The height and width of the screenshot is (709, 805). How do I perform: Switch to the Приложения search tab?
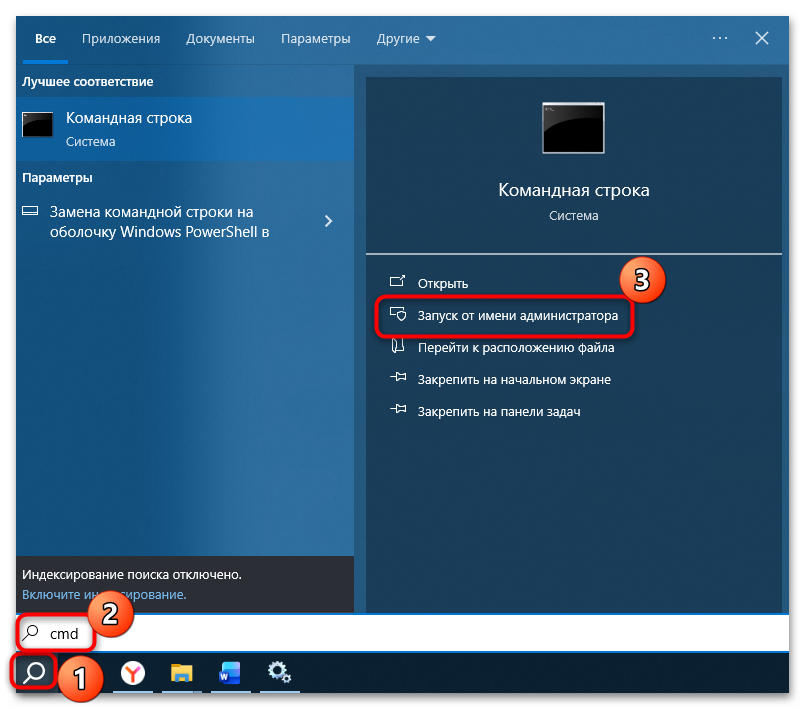[120, 38]
